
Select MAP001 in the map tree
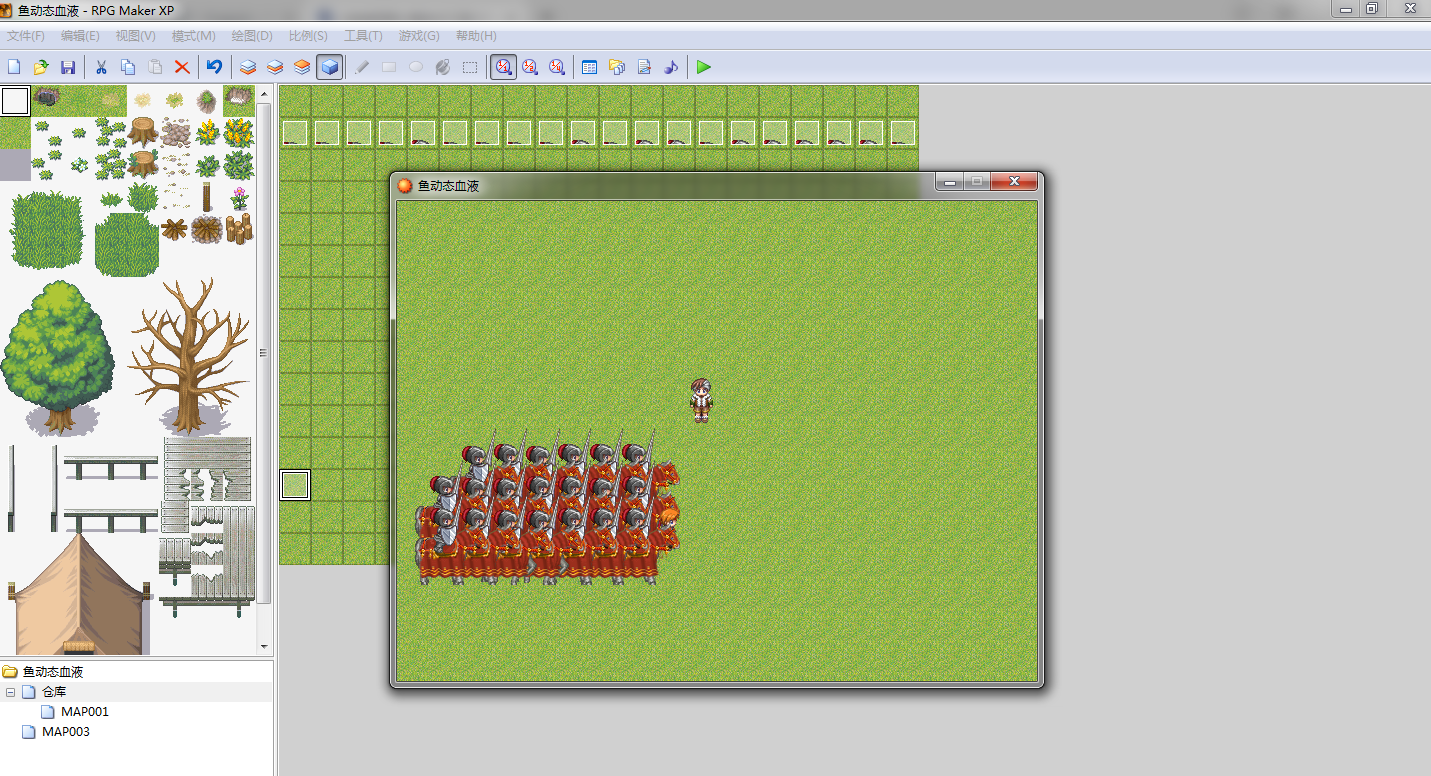(x=85, y=712)
